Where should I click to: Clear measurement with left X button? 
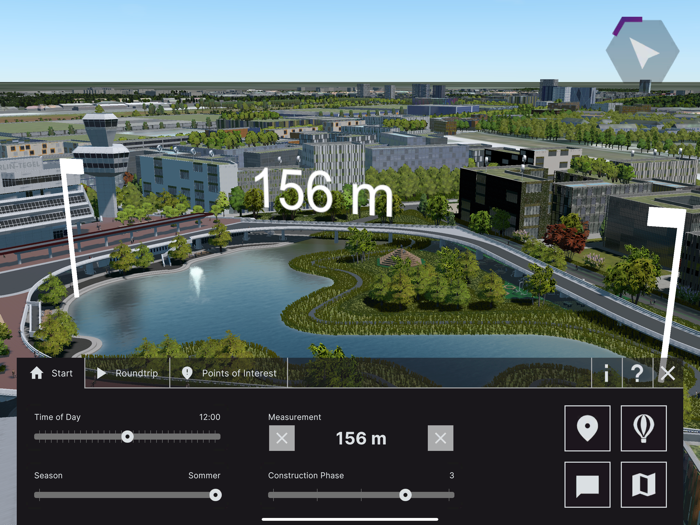click(x=282, y=438)
